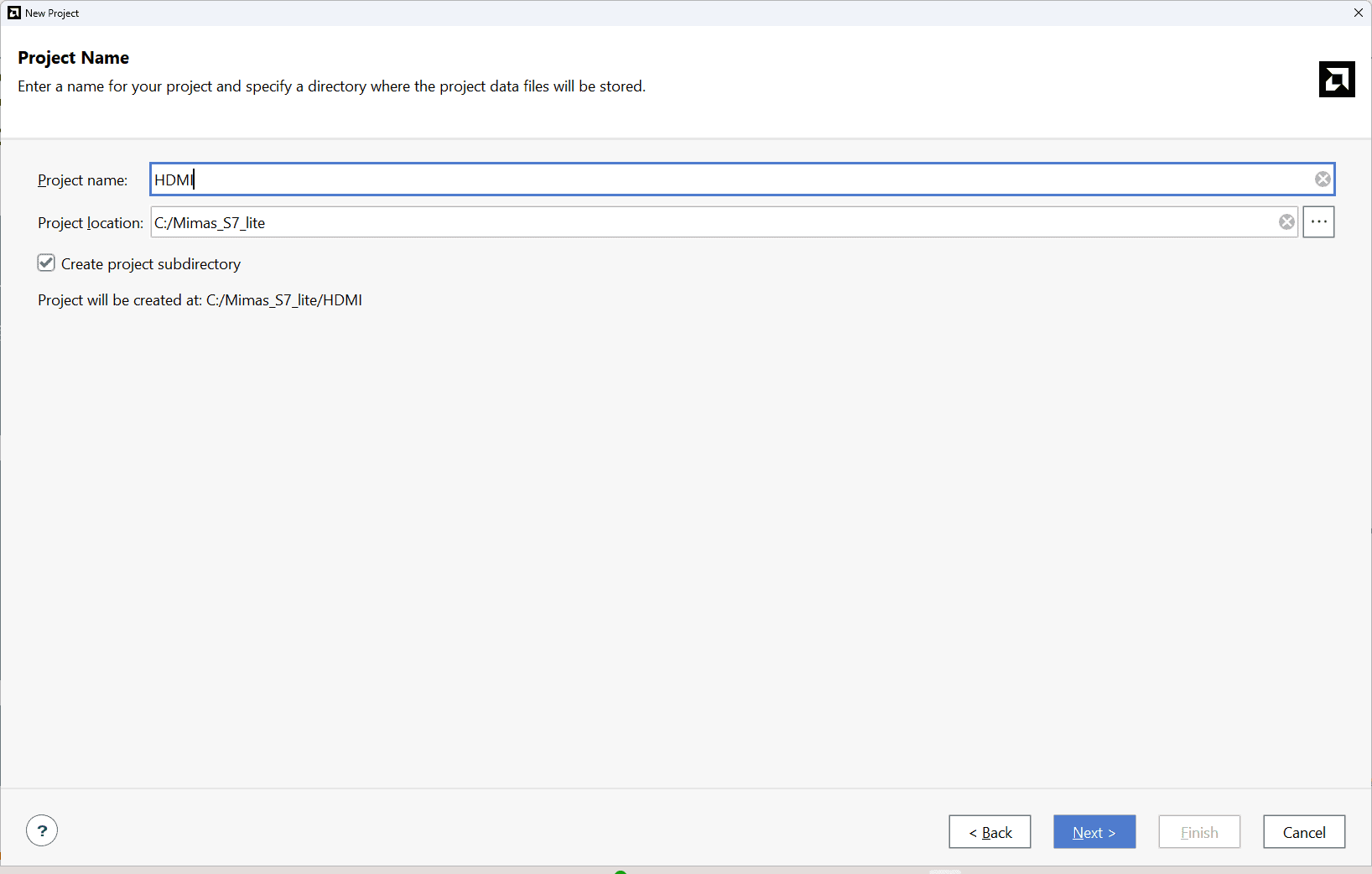
Task: Click the 'Project location:' field label
Action: click(x=91, y=223)
